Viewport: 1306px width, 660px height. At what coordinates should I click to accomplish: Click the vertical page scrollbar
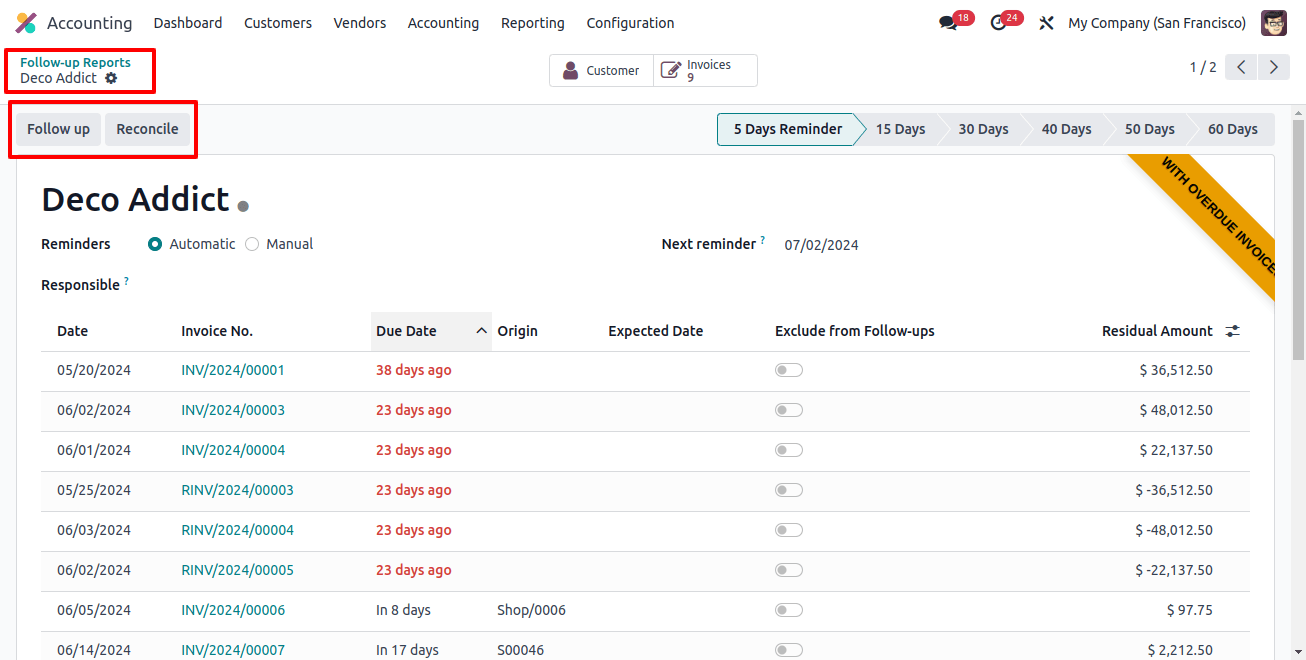tap(1298, 240)
